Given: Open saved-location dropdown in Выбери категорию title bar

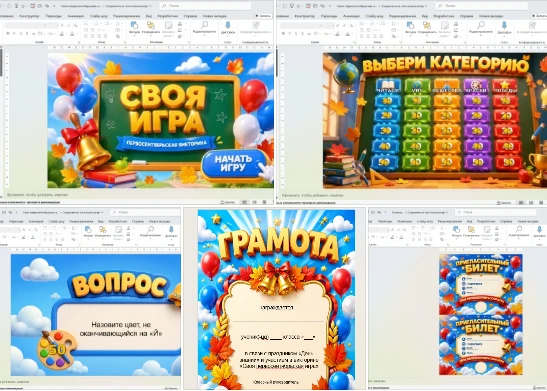Looking at the screenshot, I should tap(426, 6).
